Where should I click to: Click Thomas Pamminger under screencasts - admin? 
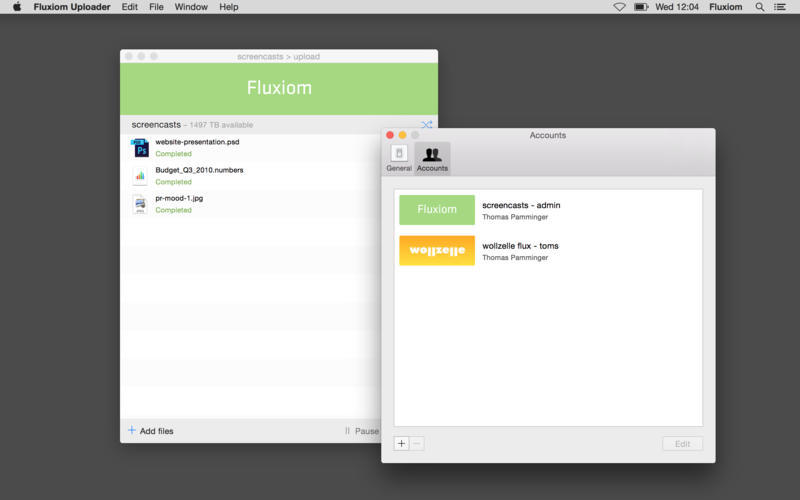[515, 217]
